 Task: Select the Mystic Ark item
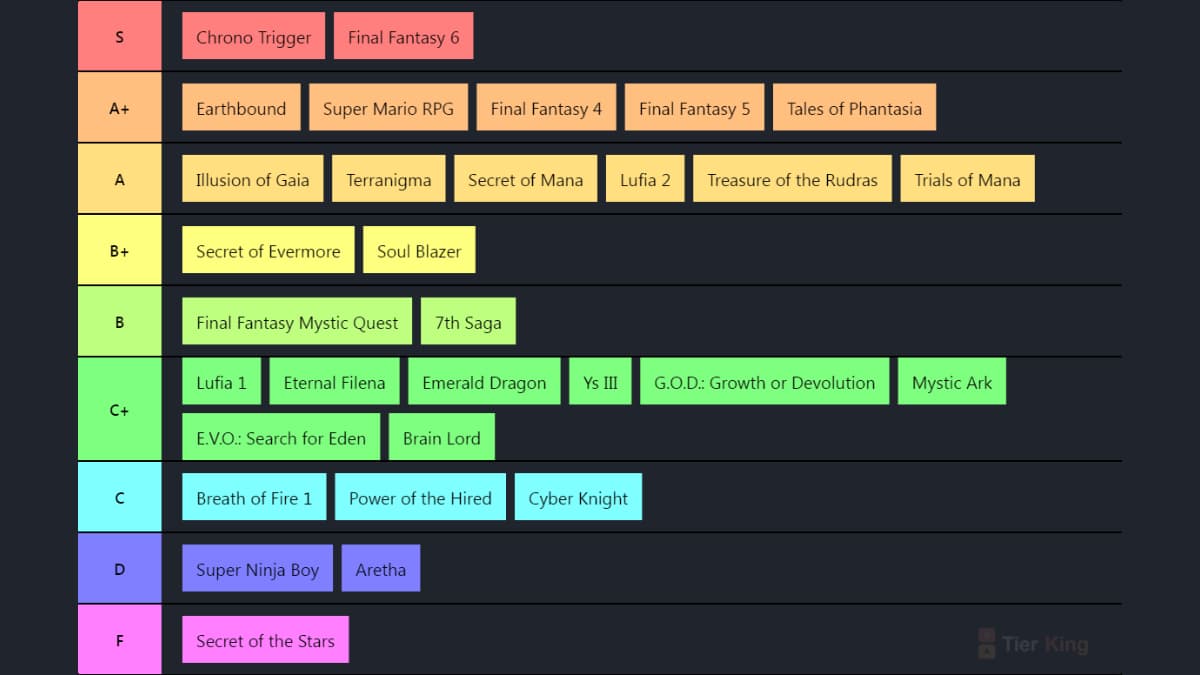click(x=952, y=382)
